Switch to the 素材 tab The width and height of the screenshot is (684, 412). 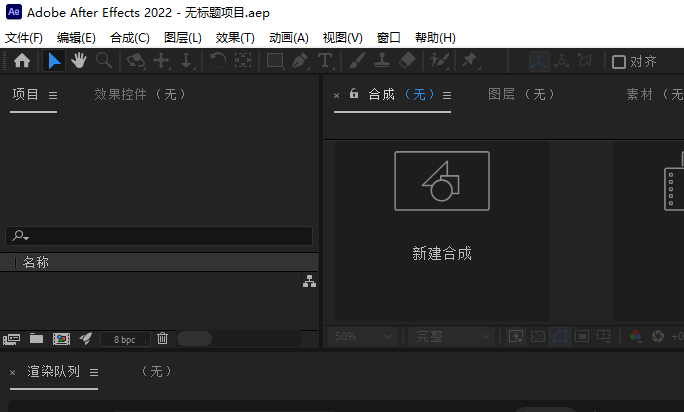[x=654, y=94]
